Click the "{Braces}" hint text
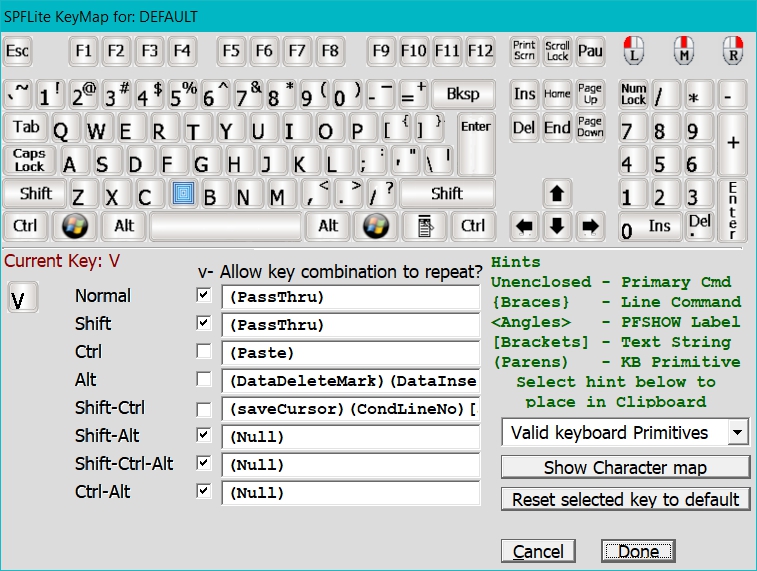 pyautogui.click(x=531, y=302)
